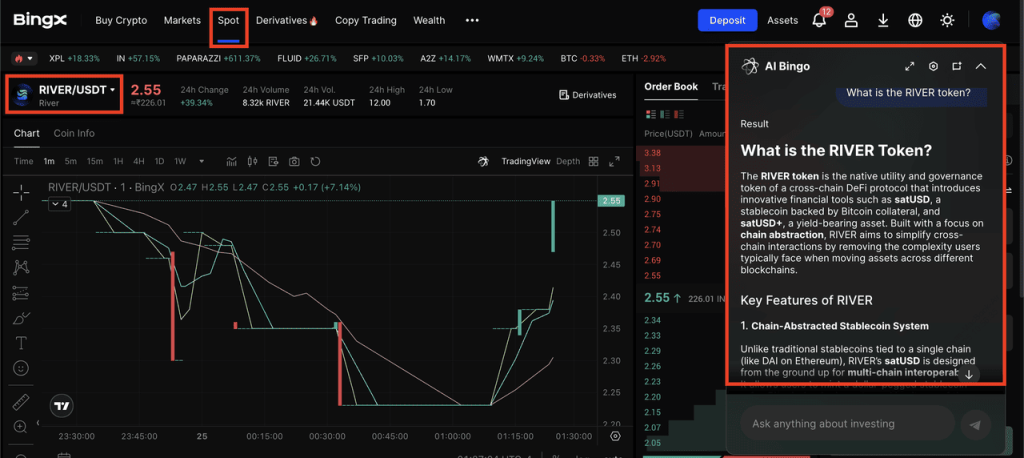The image size is (1024, 458).
Task: Switch to the Coin Info tab
Action: (74, 133)
